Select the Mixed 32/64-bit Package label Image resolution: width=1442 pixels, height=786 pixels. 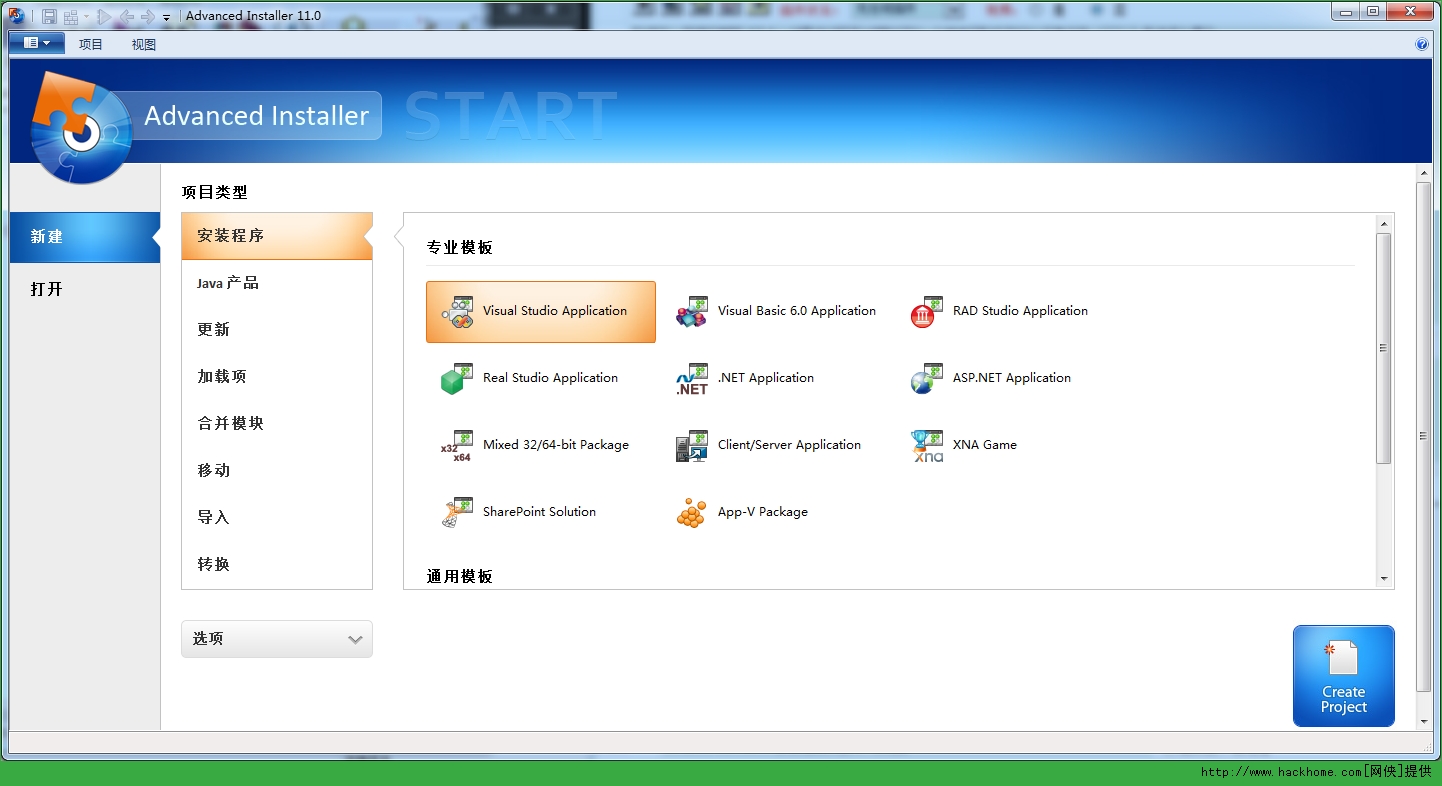(556, 445)
